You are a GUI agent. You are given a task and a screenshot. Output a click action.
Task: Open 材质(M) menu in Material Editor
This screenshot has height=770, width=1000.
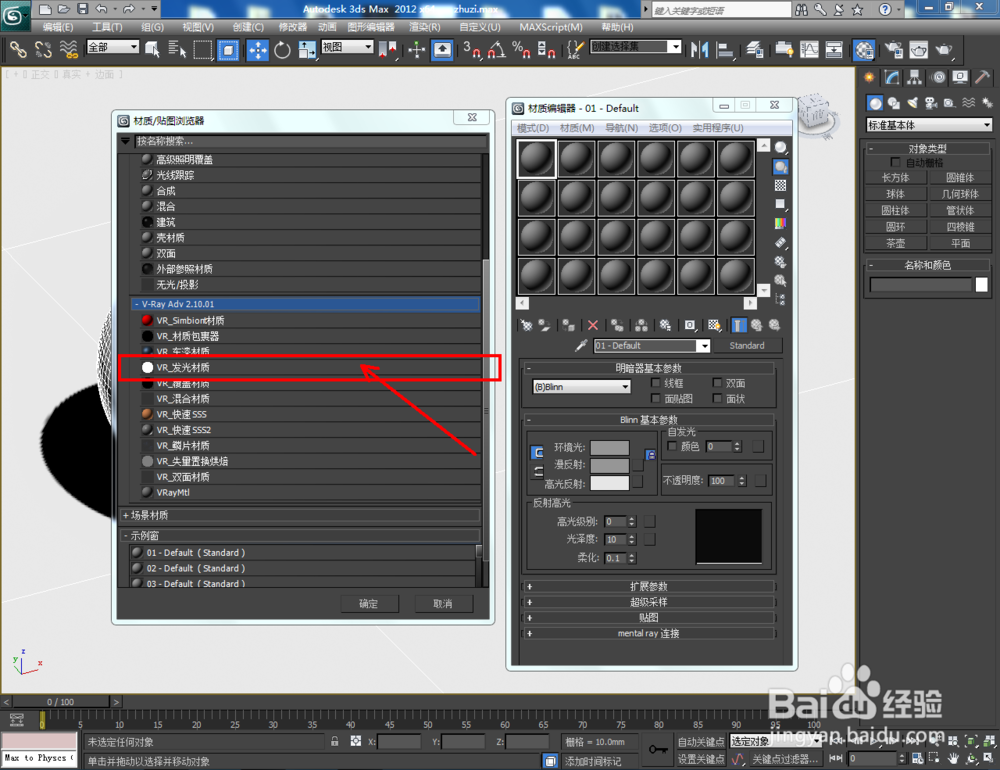[x=577, y=128]
